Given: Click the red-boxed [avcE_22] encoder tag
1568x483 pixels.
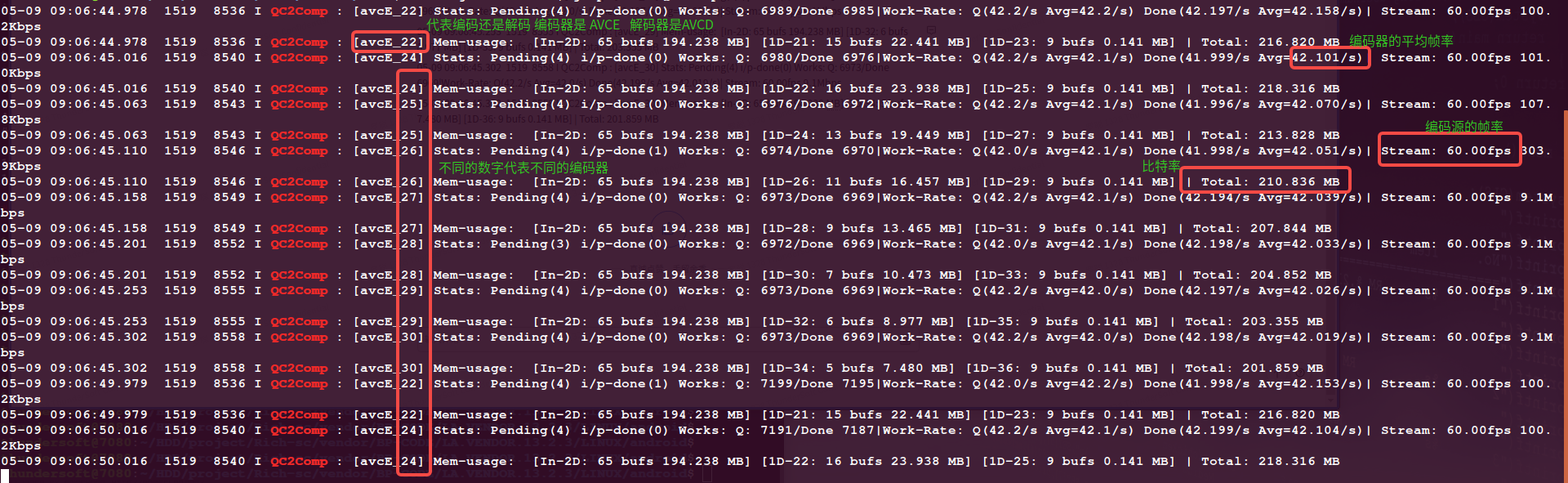Looking at the screenshot, I should coord(390,42).
